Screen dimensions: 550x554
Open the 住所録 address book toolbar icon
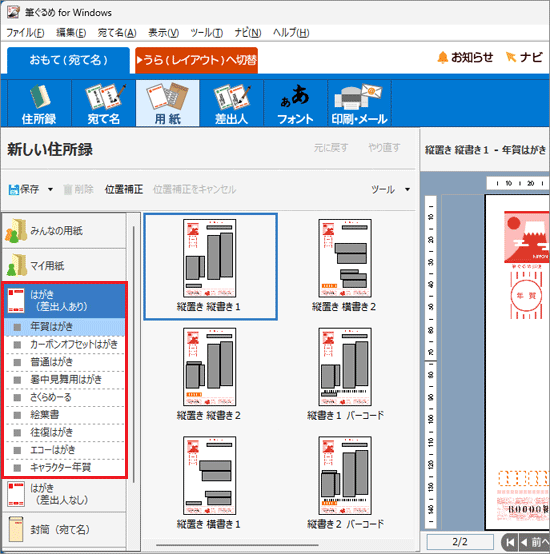click(x=39, y=103)
